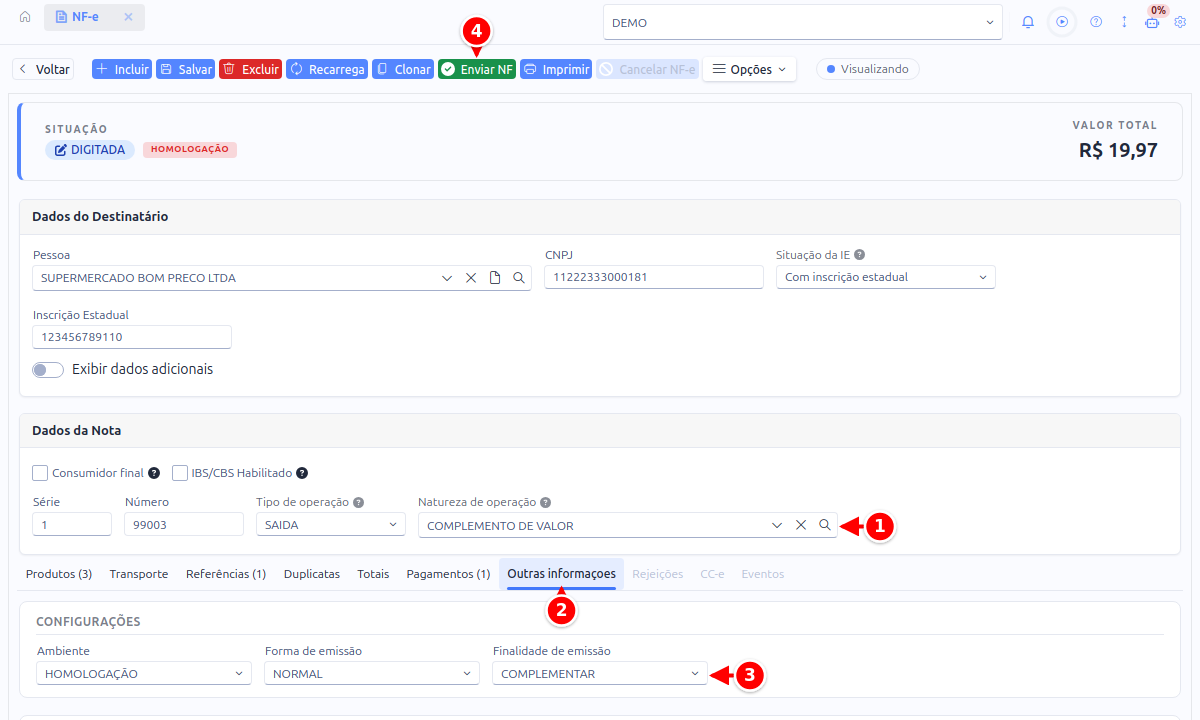Check the IBS/CBS Habilitado checkbox
This screenshot has width=1200, height=720.
tap(181, 473)
